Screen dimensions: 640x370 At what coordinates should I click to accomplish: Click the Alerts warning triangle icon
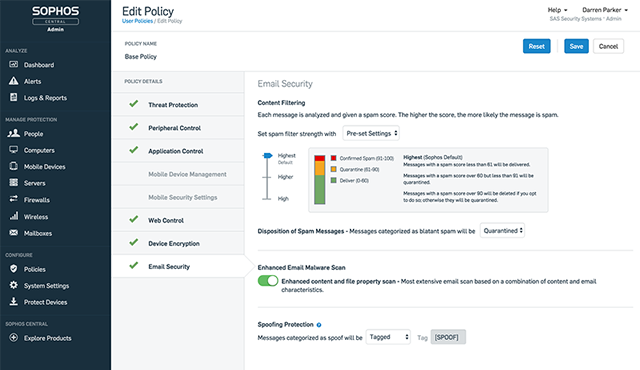point(13,81)
